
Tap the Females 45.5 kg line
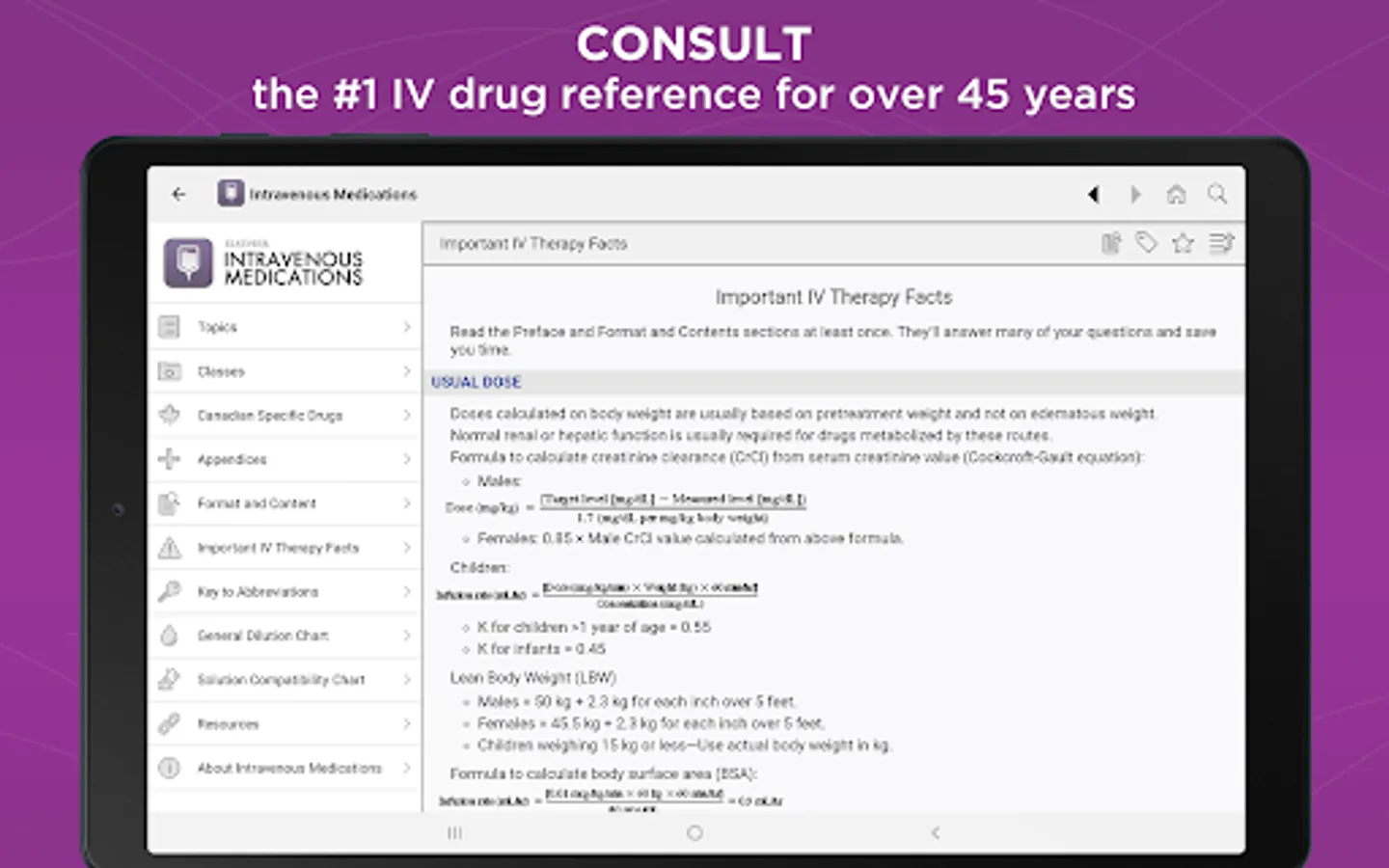point(651,722)
